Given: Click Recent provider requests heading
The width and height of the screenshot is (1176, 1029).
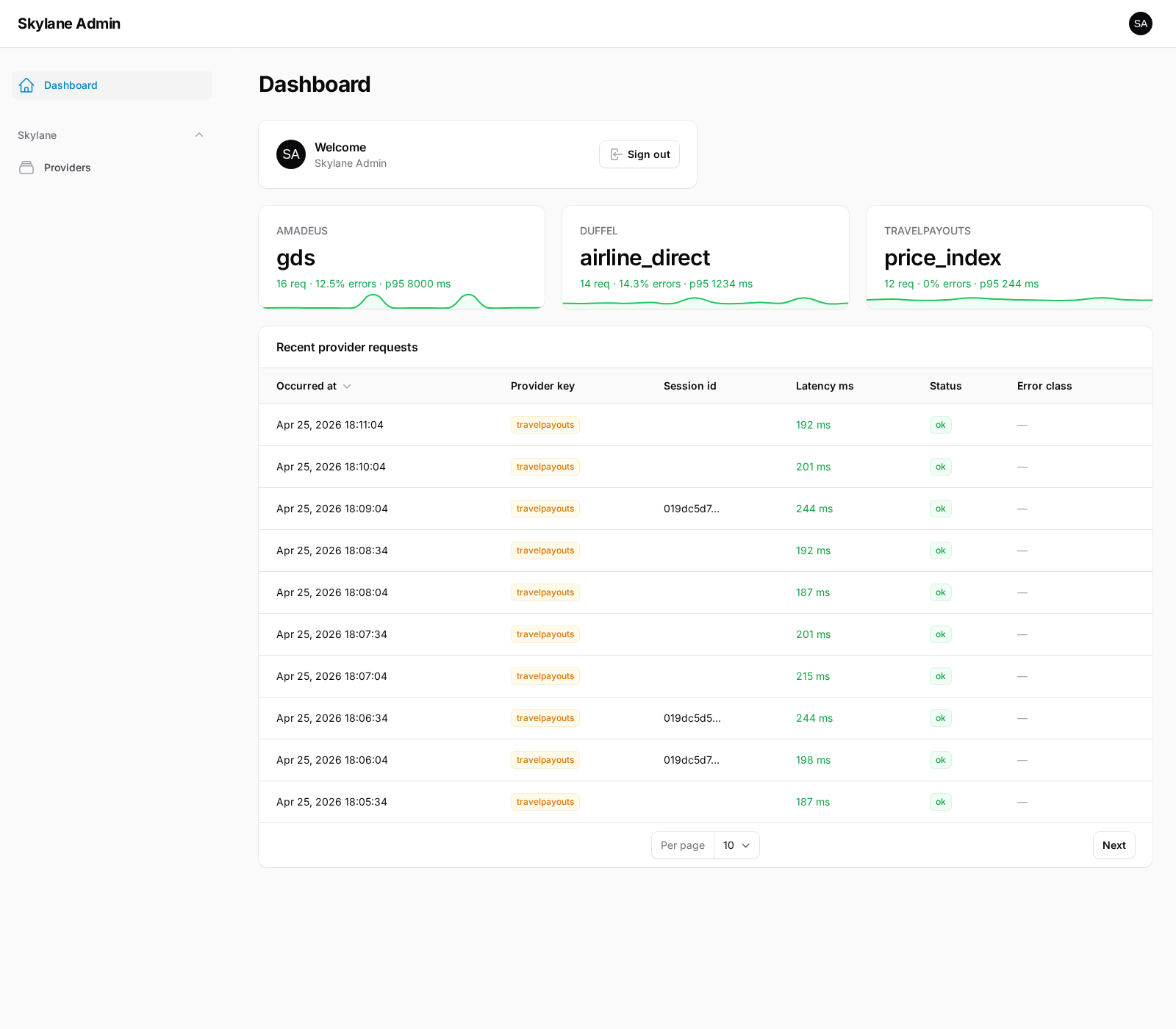Looking at the screenshot, I should 347,347.
